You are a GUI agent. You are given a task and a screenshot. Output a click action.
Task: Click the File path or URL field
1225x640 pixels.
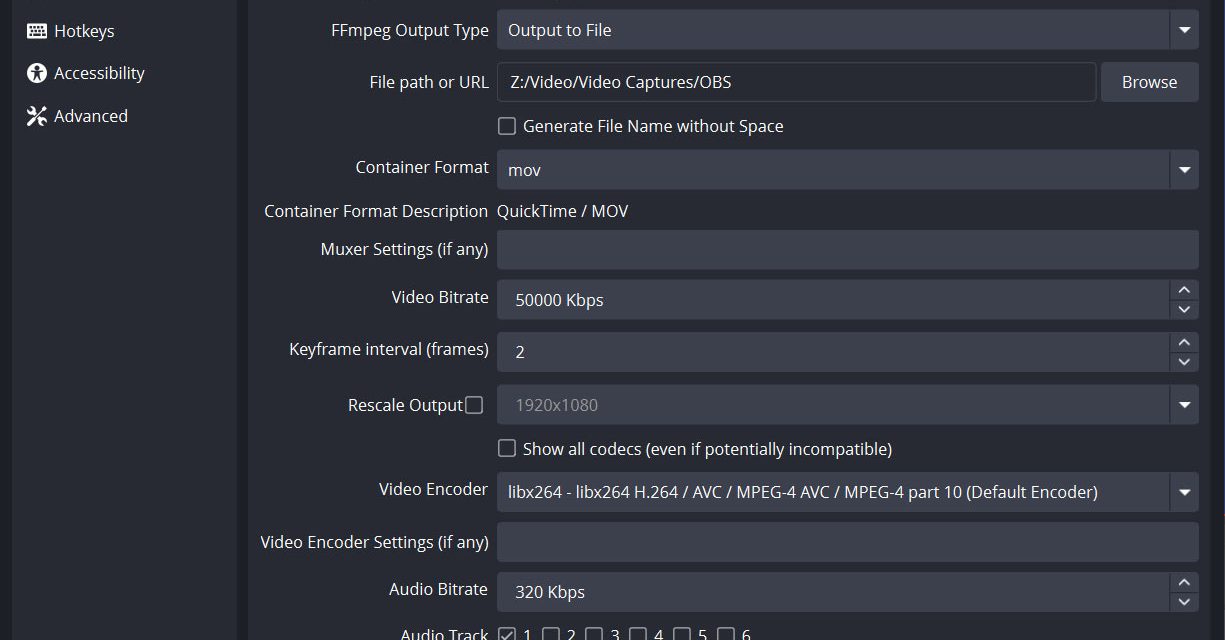coord(796,82)
